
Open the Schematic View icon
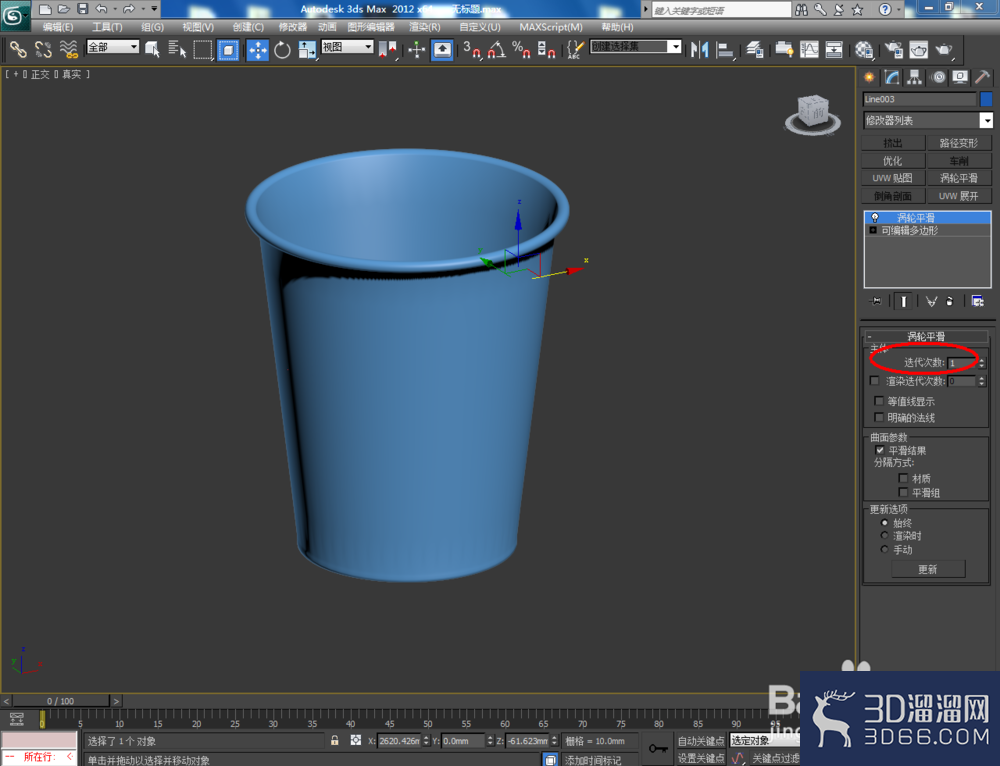click(834, 50)
